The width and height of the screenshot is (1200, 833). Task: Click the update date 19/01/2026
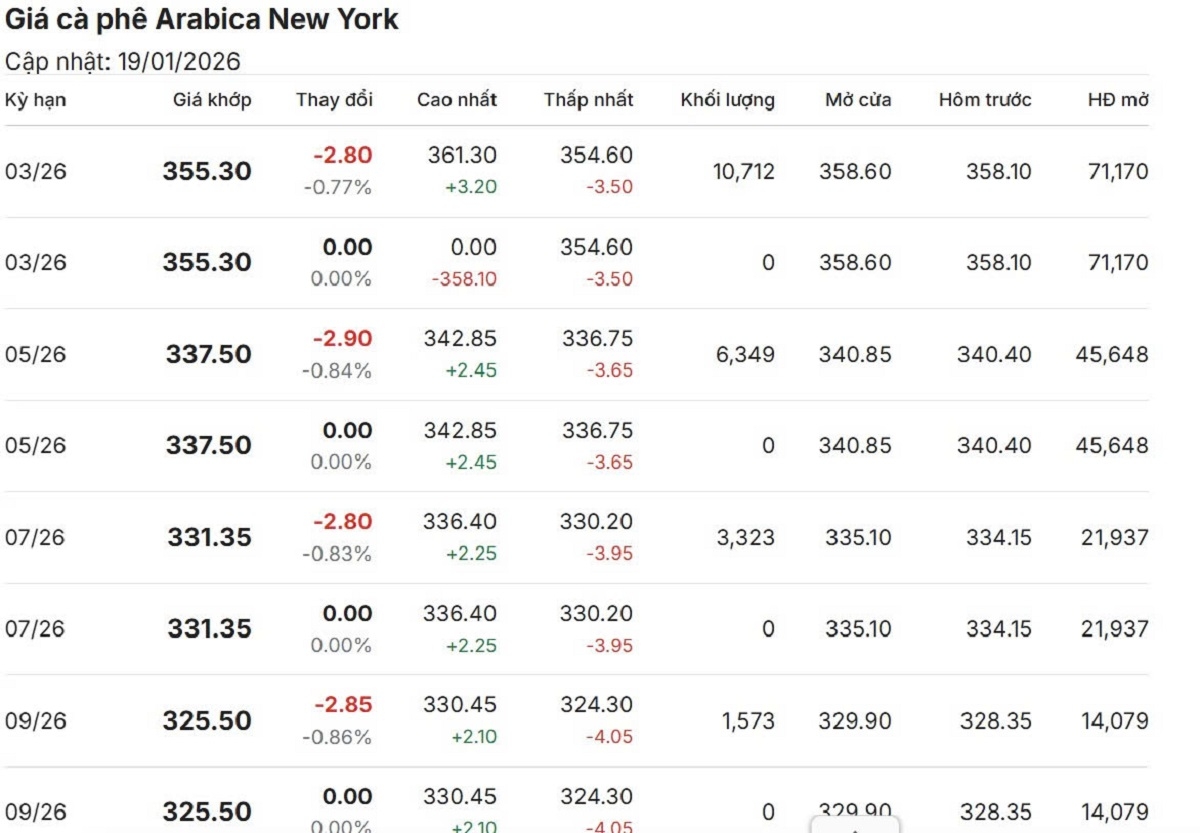179,62
